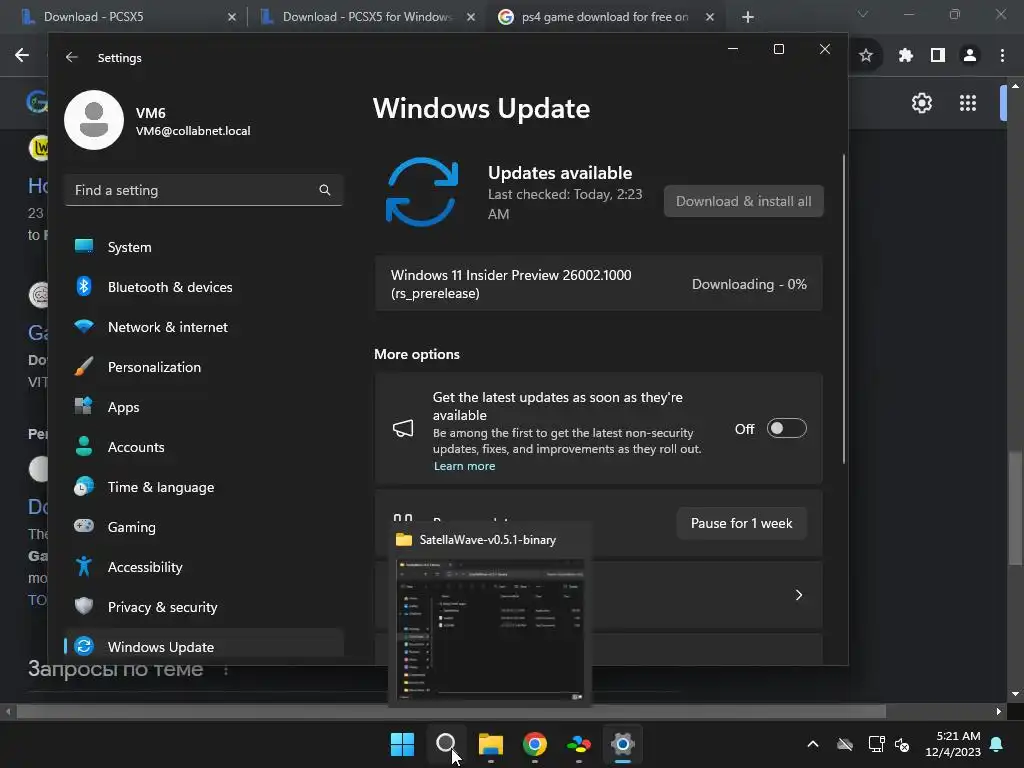This screenshot has width=1024, height=768.
Task: Click Chrome page horizontal scrollbar
Action: pos(451,711)
